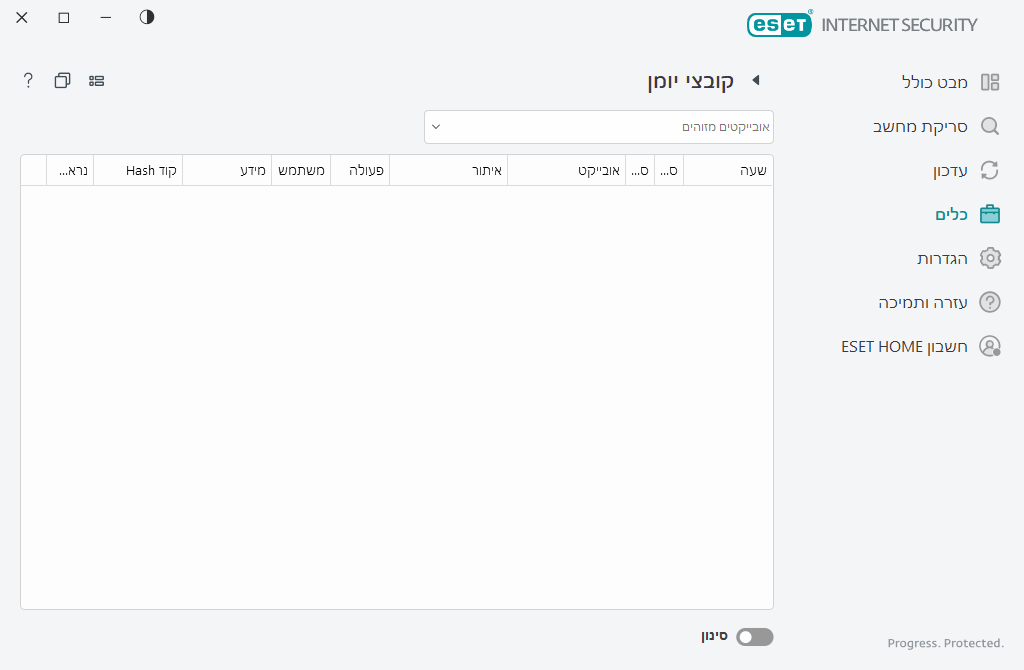The image size is (1024, 670).
Task: Sort by פעולה column header
Action: point(360,170)
